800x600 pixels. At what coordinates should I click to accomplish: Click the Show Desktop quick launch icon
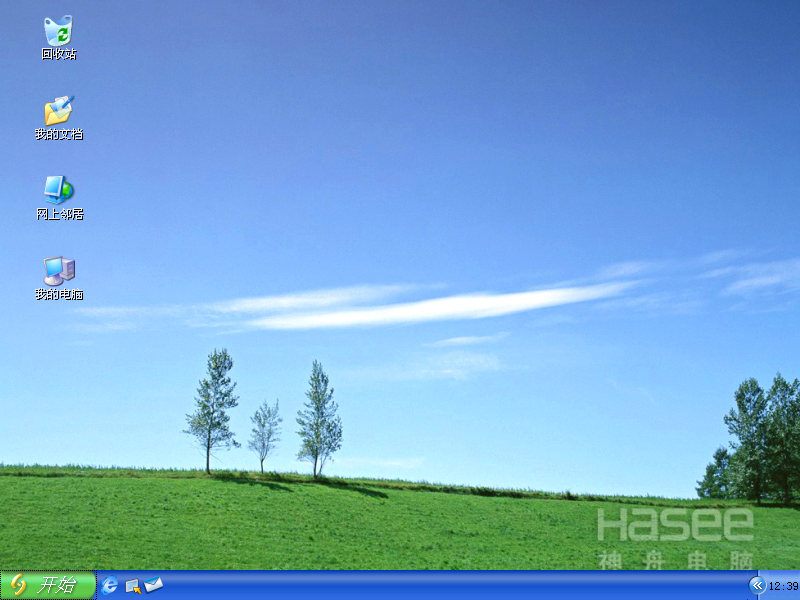point(133,586)
